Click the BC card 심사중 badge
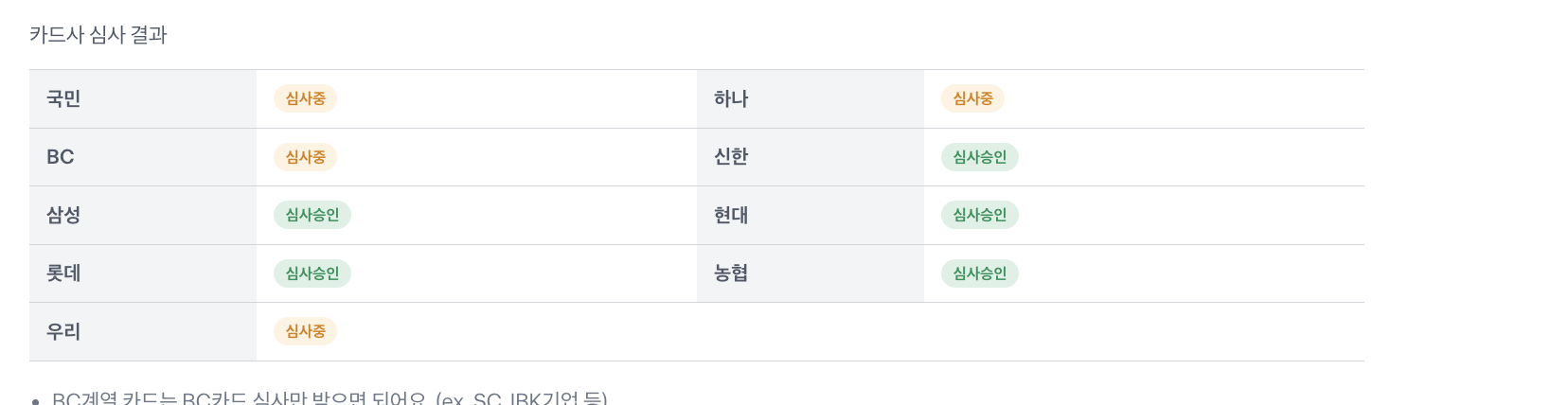Viewport: 1568px width, 405px height. 305,157
